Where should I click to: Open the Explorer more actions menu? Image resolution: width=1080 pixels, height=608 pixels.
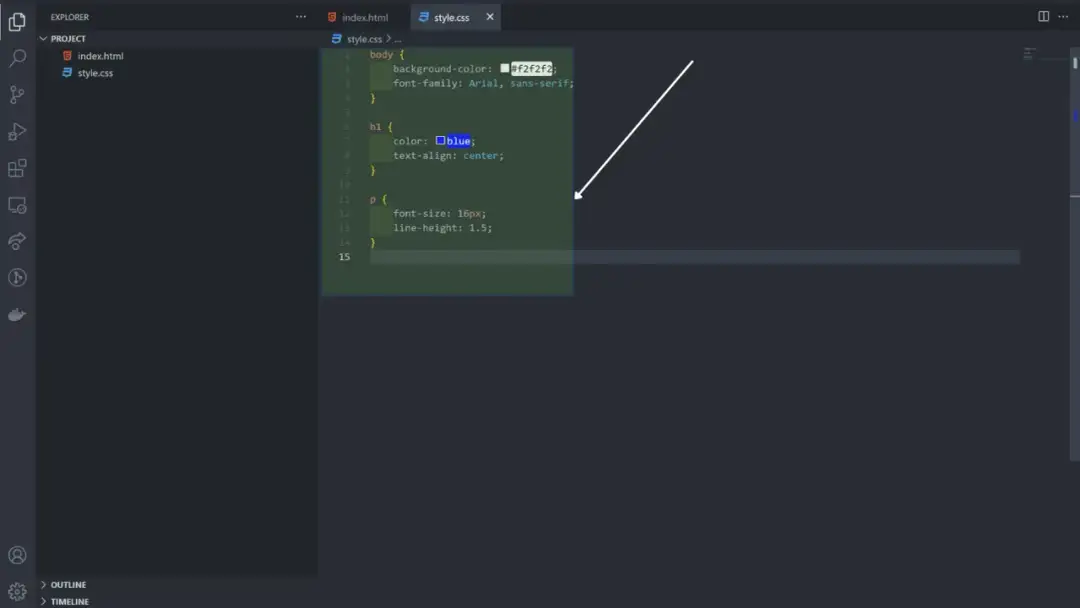[300, 16]
